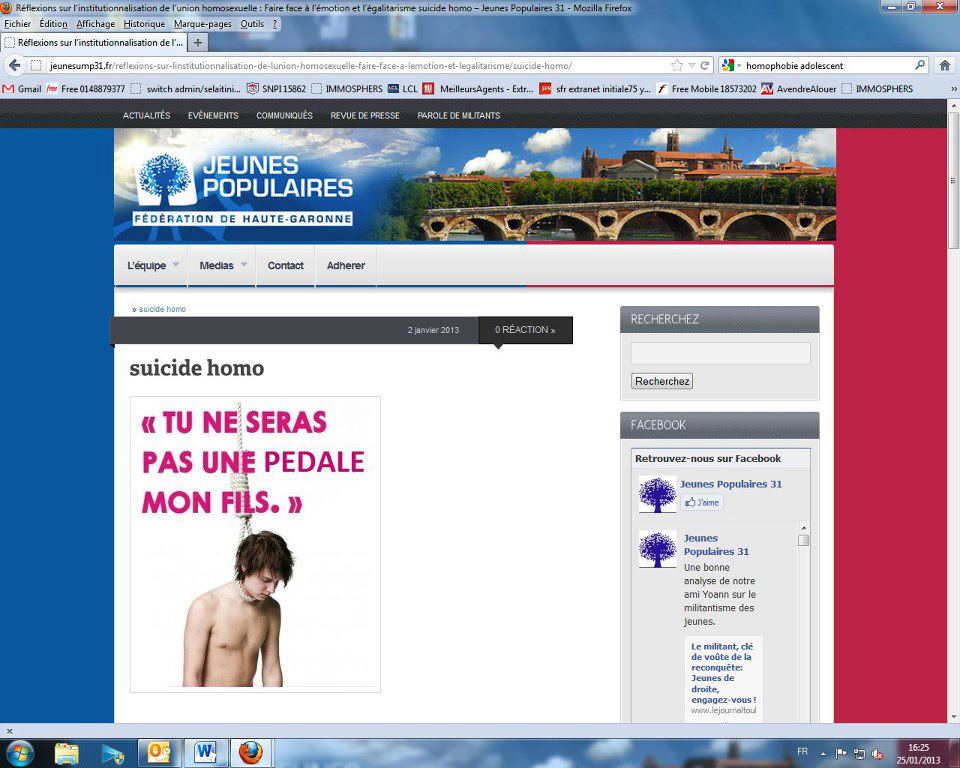
Task: Go to the Firefox home page icon
Action: click(x=945, y=65)
